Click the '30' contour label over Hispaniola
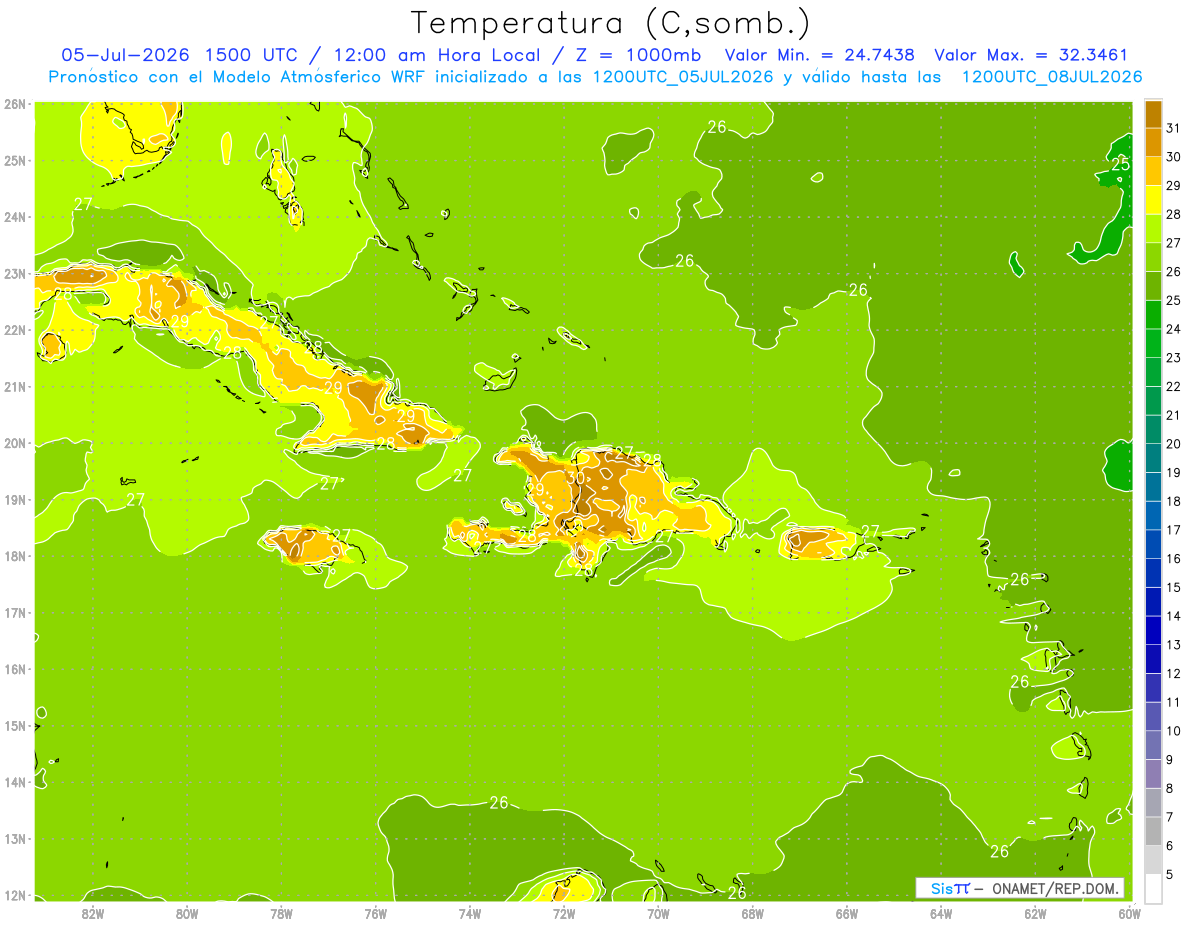 coord(575,477)
